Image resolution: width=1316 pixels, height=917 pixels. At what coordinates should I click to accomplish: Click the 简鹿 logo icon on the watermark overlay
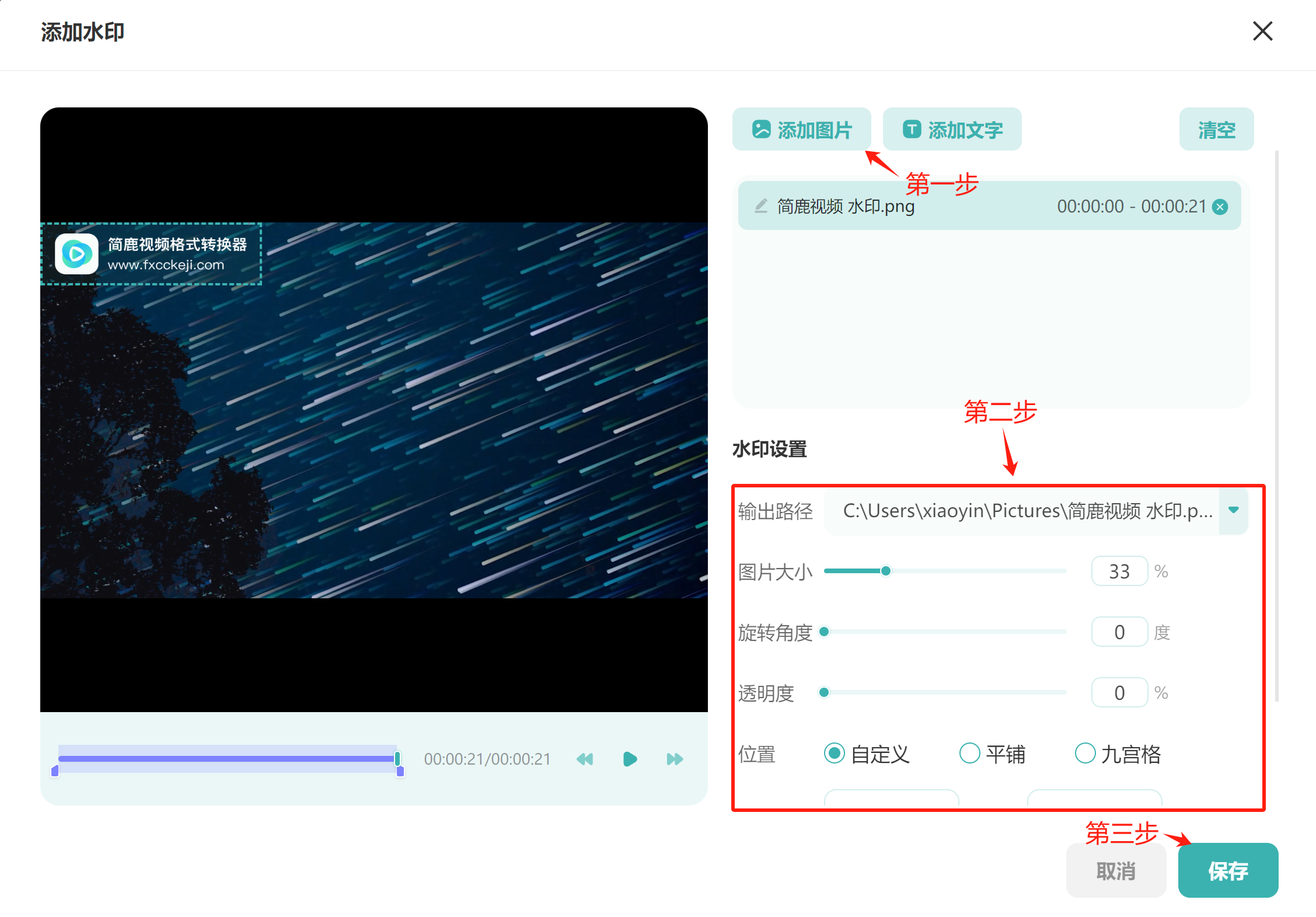[76, 254]
